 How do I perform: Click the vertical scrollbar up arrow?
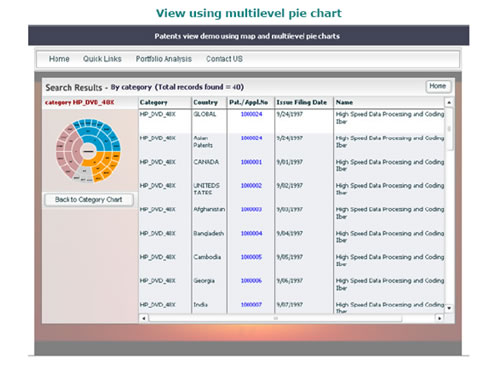449,102
